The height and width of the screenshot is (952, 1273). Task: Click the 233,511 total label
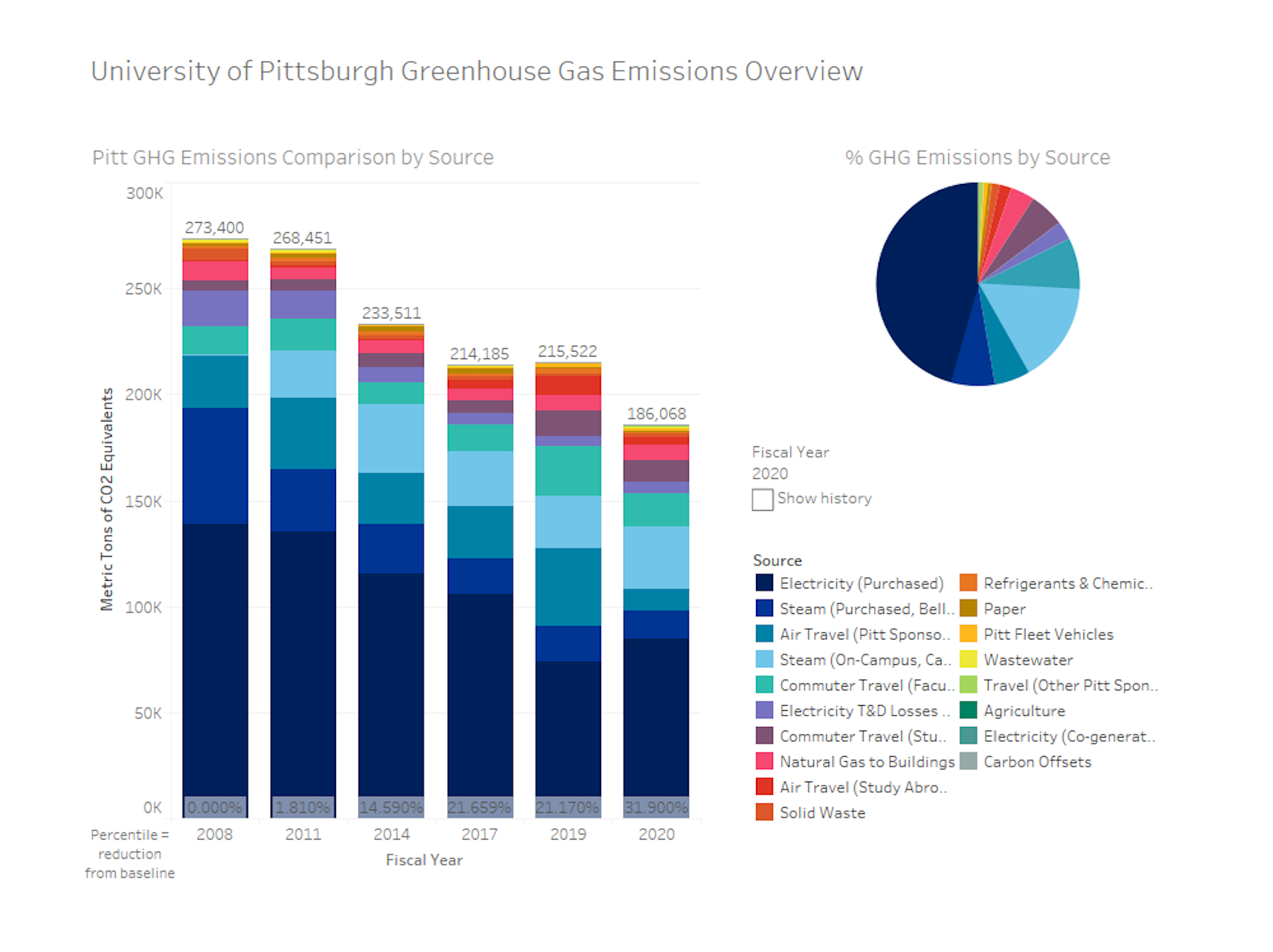pyautogui.click(x=391, y=313)
